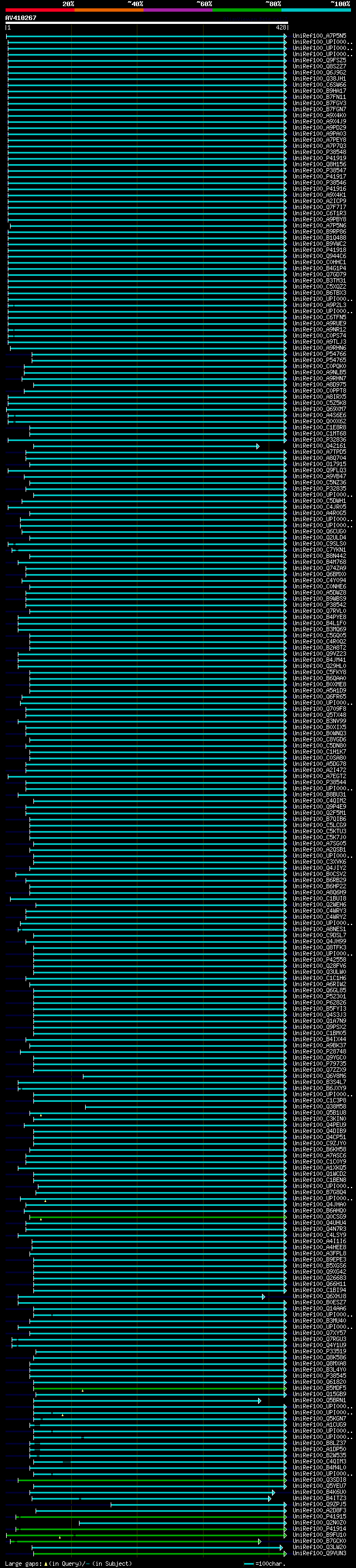The width and height of the screenshot is (356, 1568).
Task: Click the white query sequence bar
Action: pos(147,22)
